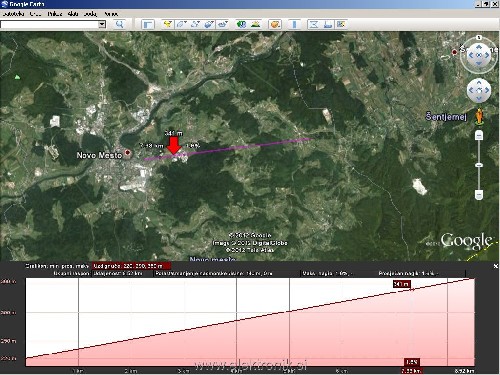
Task: Toggle sunlight across landscape button
Action: [256, 24]
